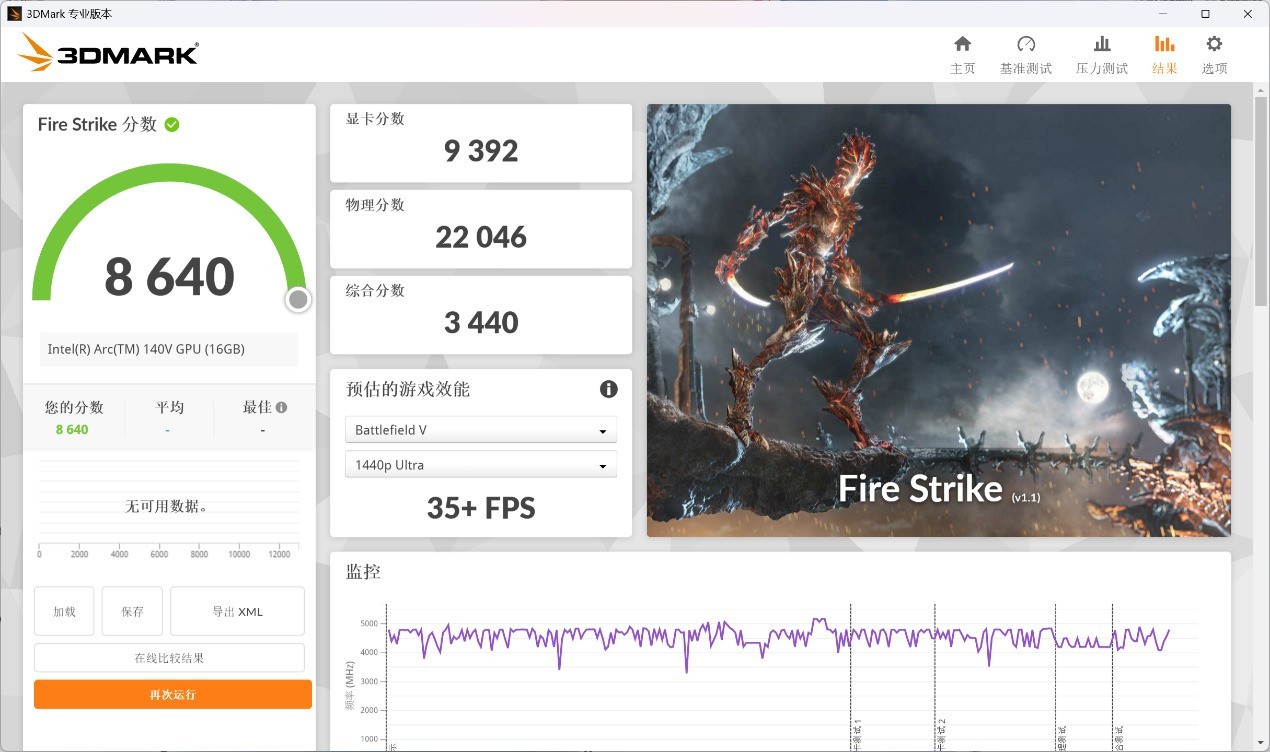Click the info icon beside 预估的游戏效能
Image resolution: width=1270 pixels, height=752 pixels.
(608, 389)
